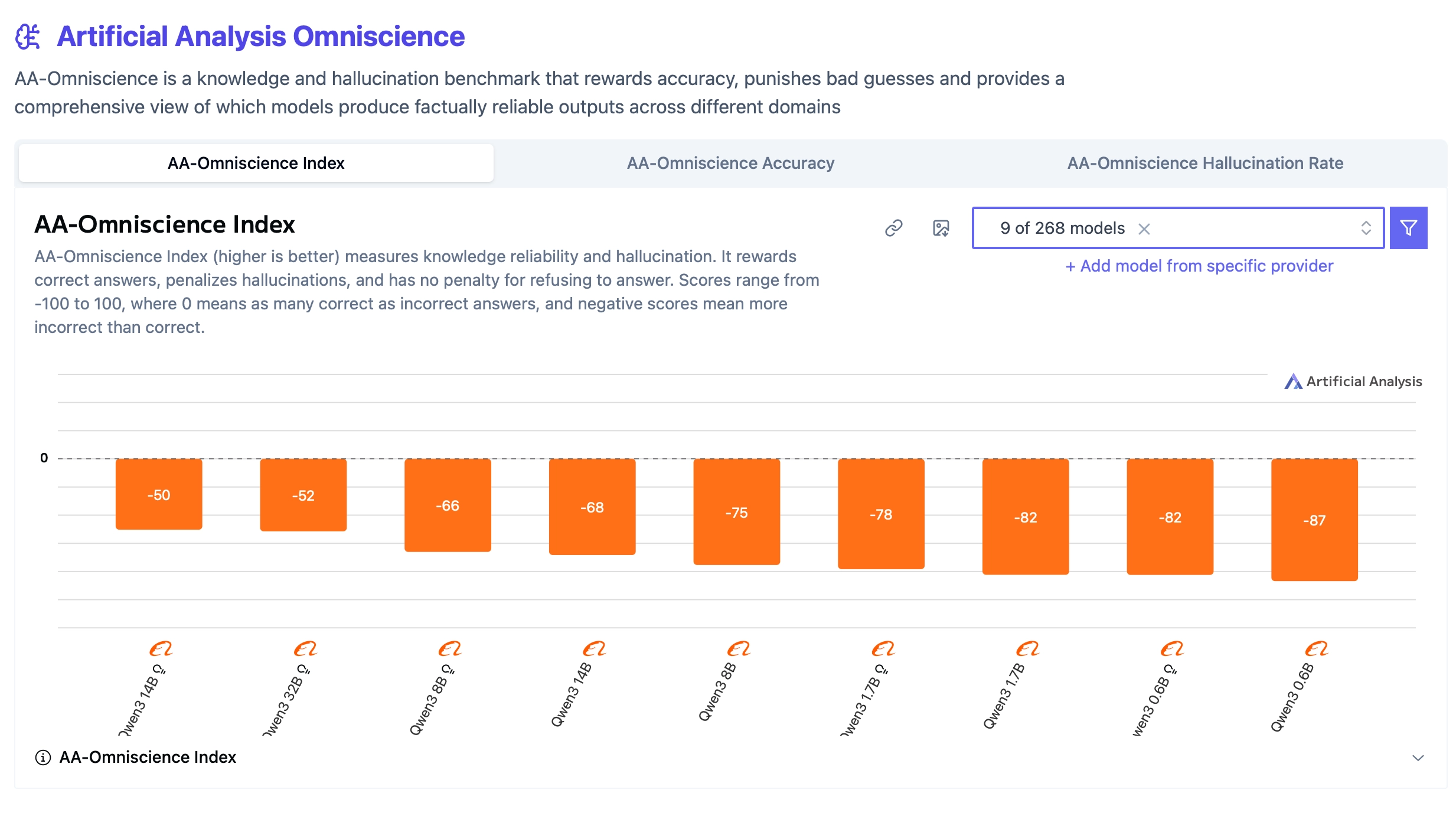Select the AA-Omniscience Index tab
The width and height of the screenshot is (1456, 816).
tap(256, 163)
